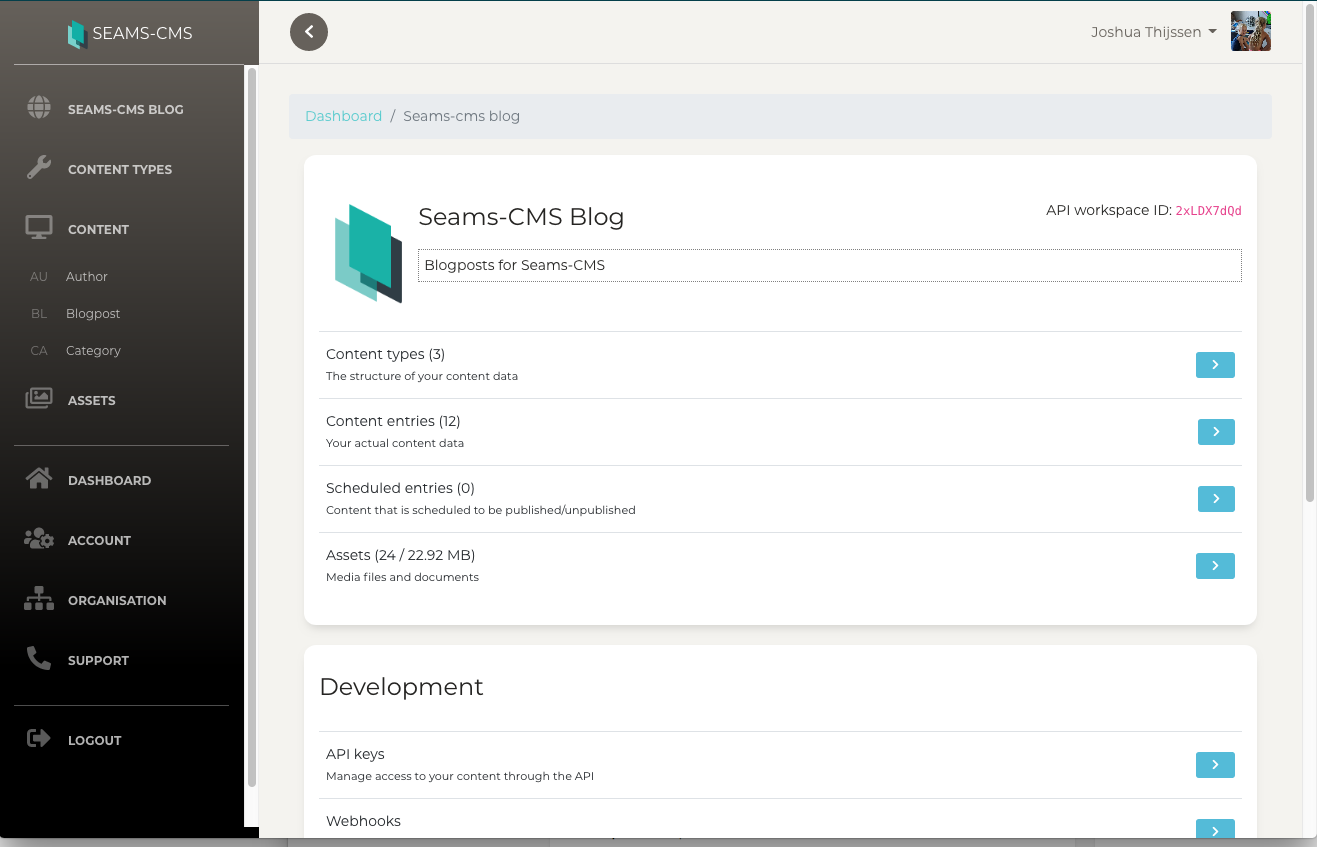Open the Joshua Thijssen account dropdown
1317x847 pixels.
tap(1153, 31)
